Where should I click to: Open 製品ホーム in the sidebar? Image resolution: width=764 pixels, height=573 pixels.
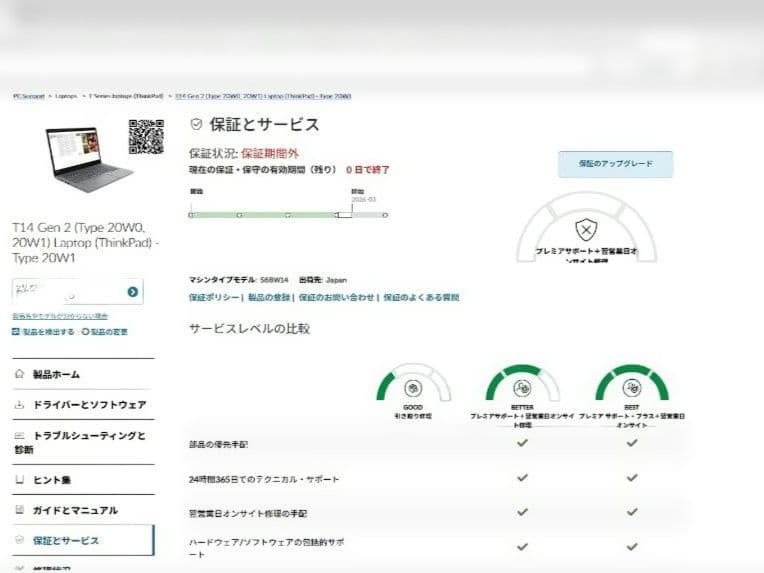[83, 374]
